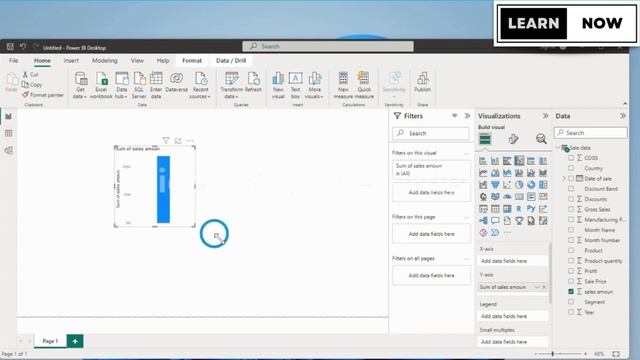
Task: Choose the Python visual
Action: point(531,209)
